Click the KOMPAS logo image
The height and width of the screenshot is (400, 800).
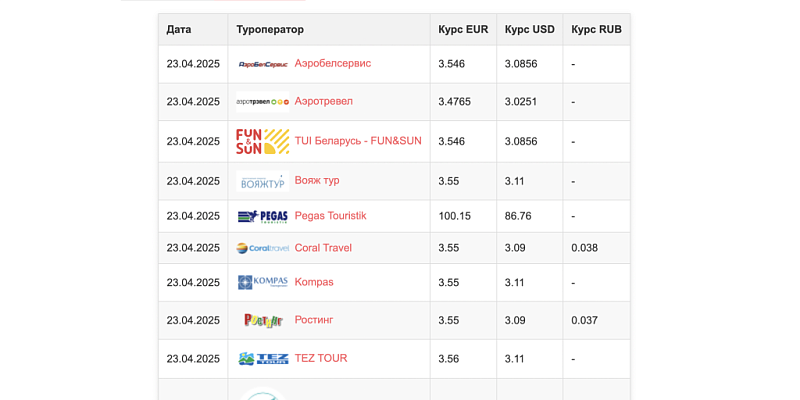pos(263,282)
